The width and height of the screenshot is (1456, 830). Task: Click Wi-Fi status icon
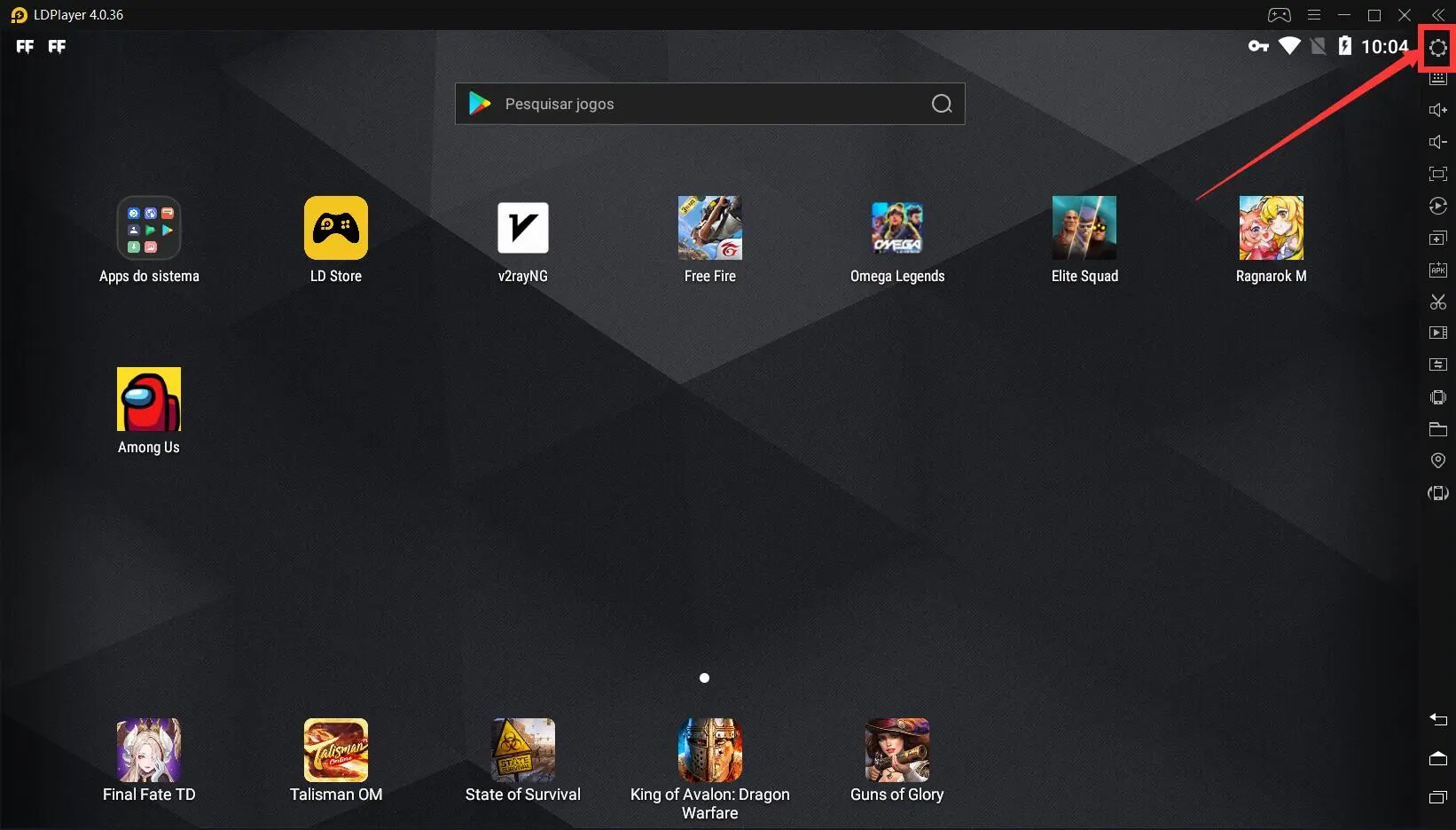tap(1289, 46)
